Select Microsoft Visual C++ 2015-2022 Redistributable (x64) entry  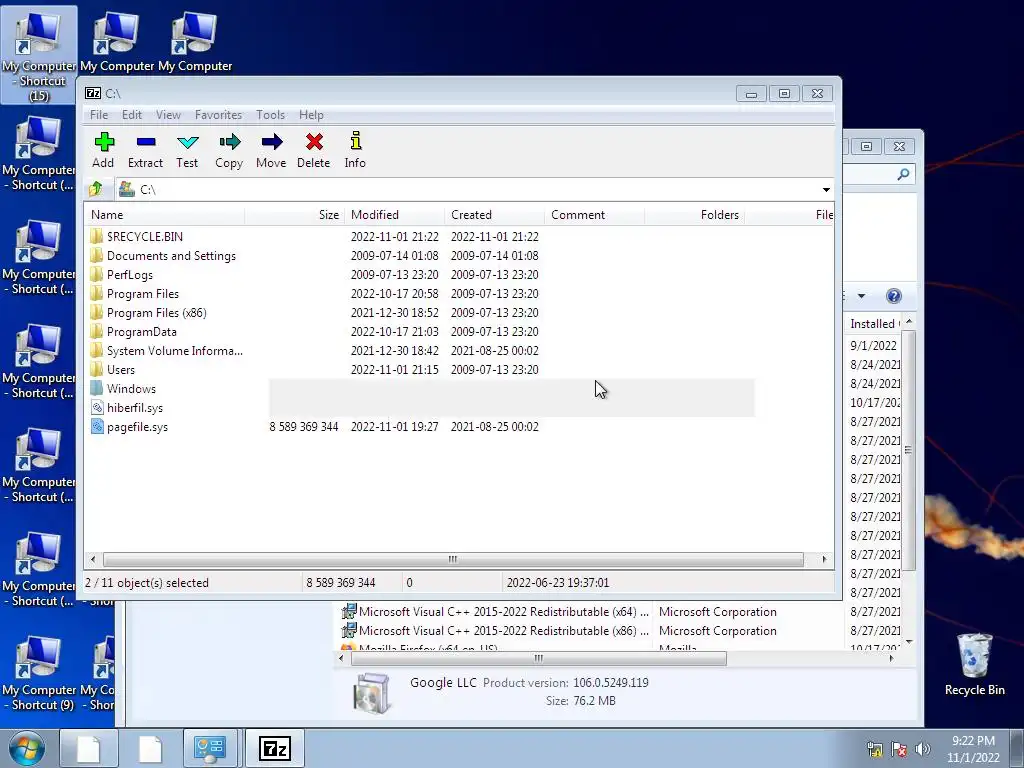[494, 612]
